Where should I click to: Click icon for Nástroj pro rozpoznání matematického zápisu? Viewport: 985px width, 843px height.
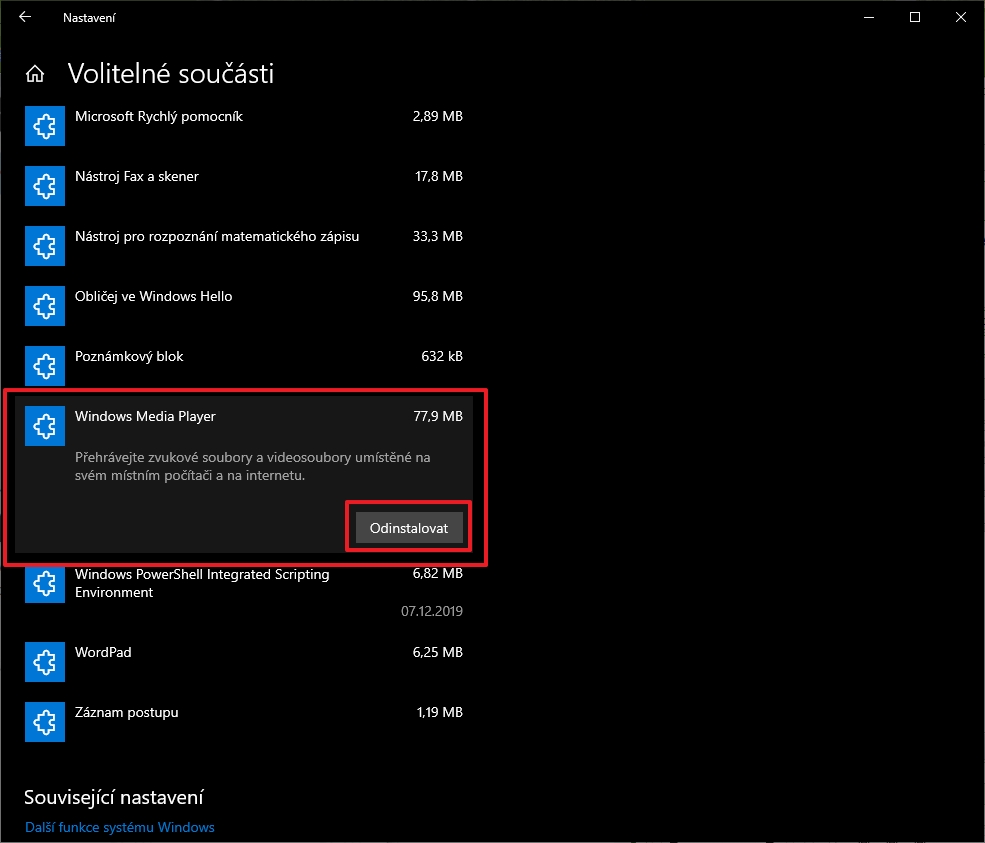click(45, 246)
